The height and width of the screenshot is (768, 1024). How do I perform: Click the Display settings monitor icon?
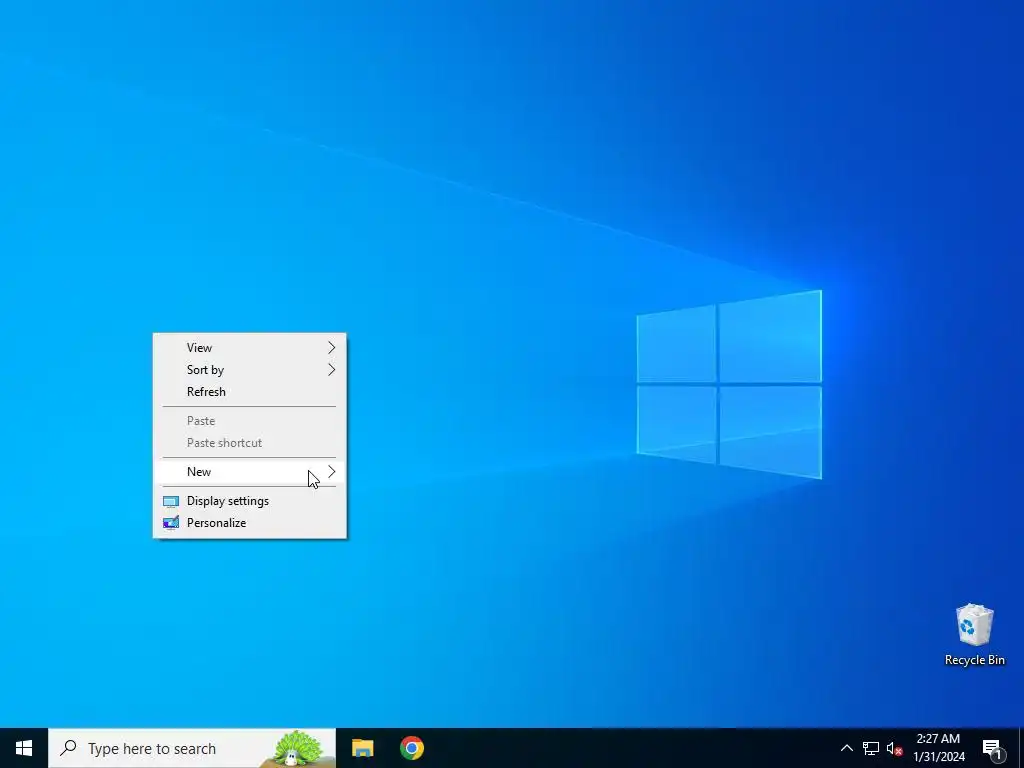coord(170,502)
